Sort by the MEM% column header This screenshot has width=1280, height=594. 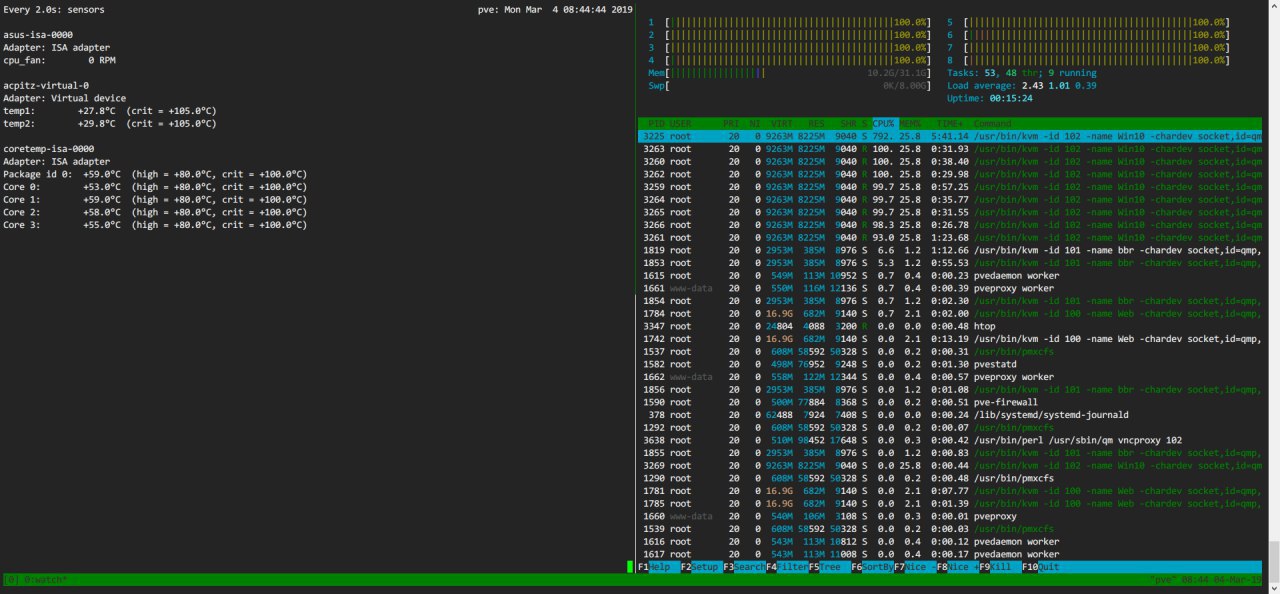[910, 123]
